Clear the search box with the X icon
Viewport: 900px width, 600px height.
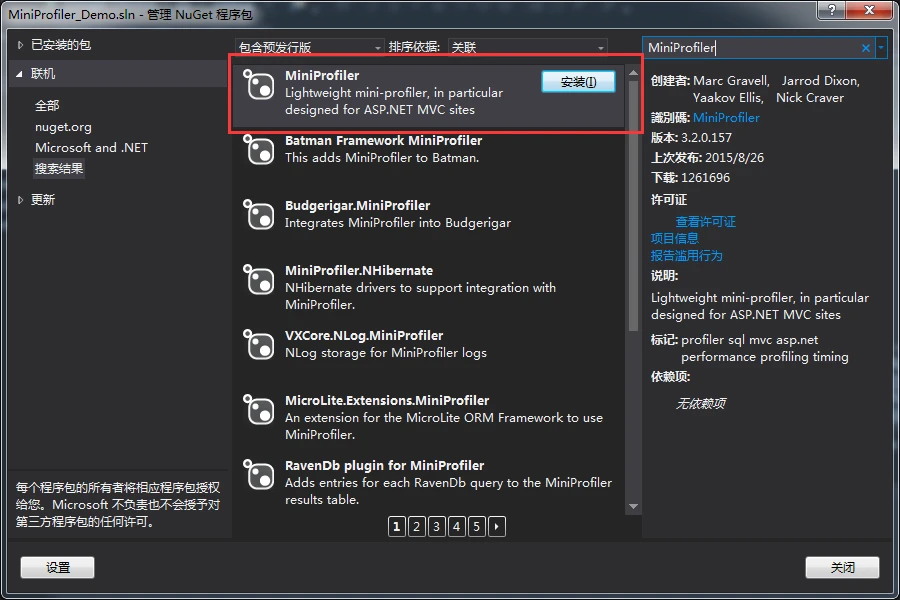coord(866,48)
